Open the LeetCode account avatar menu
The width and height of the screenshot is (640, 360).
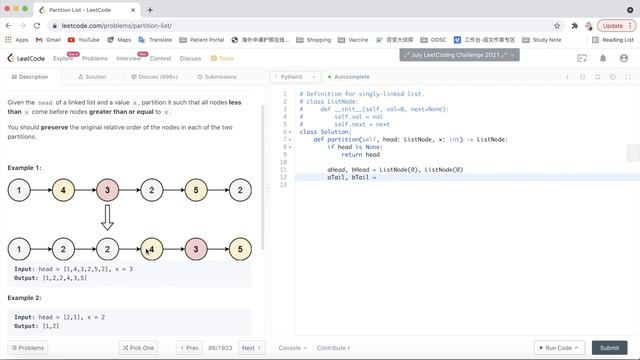click(624, 58)
